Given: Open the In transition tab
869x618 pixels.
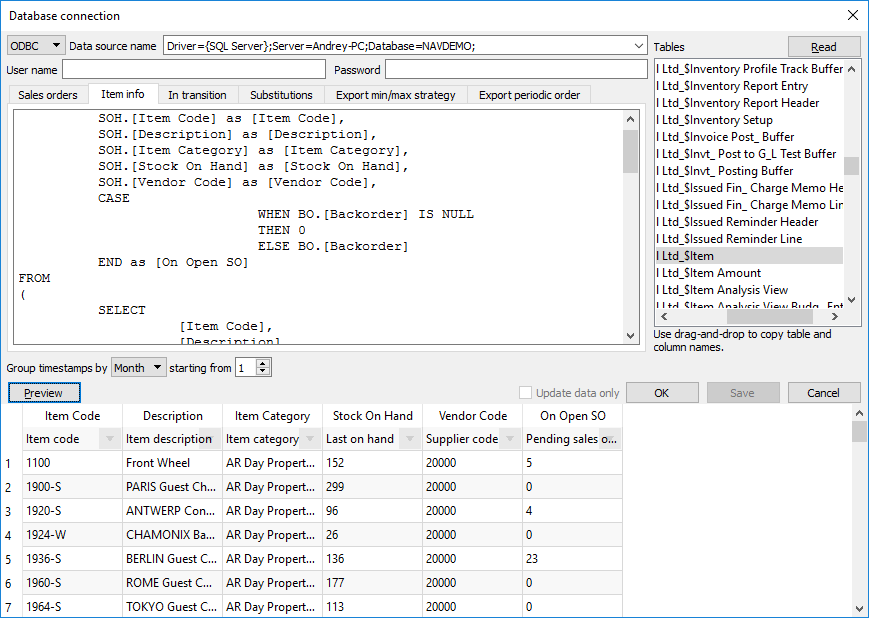Looking at the screenshot, I should pyautogui.click(x=197, y=95).
